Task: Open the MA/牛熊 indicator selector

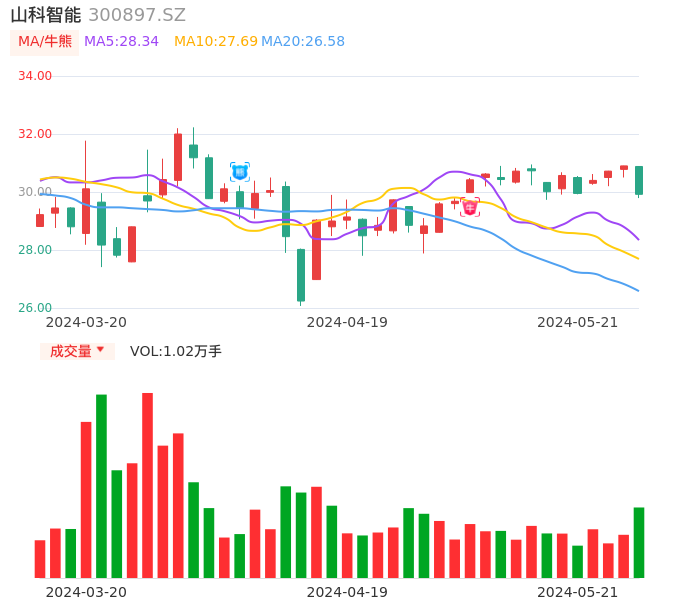Action: coord(45,42)
